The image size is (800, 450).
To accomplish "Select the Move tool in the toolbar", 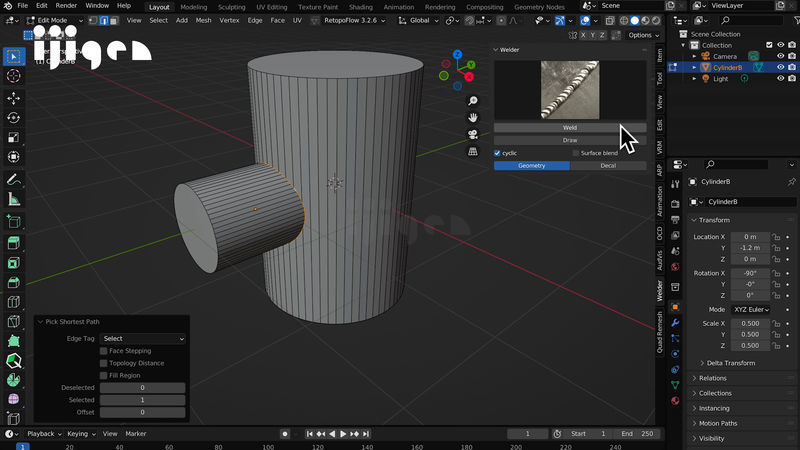I will (x=13, y=98).
